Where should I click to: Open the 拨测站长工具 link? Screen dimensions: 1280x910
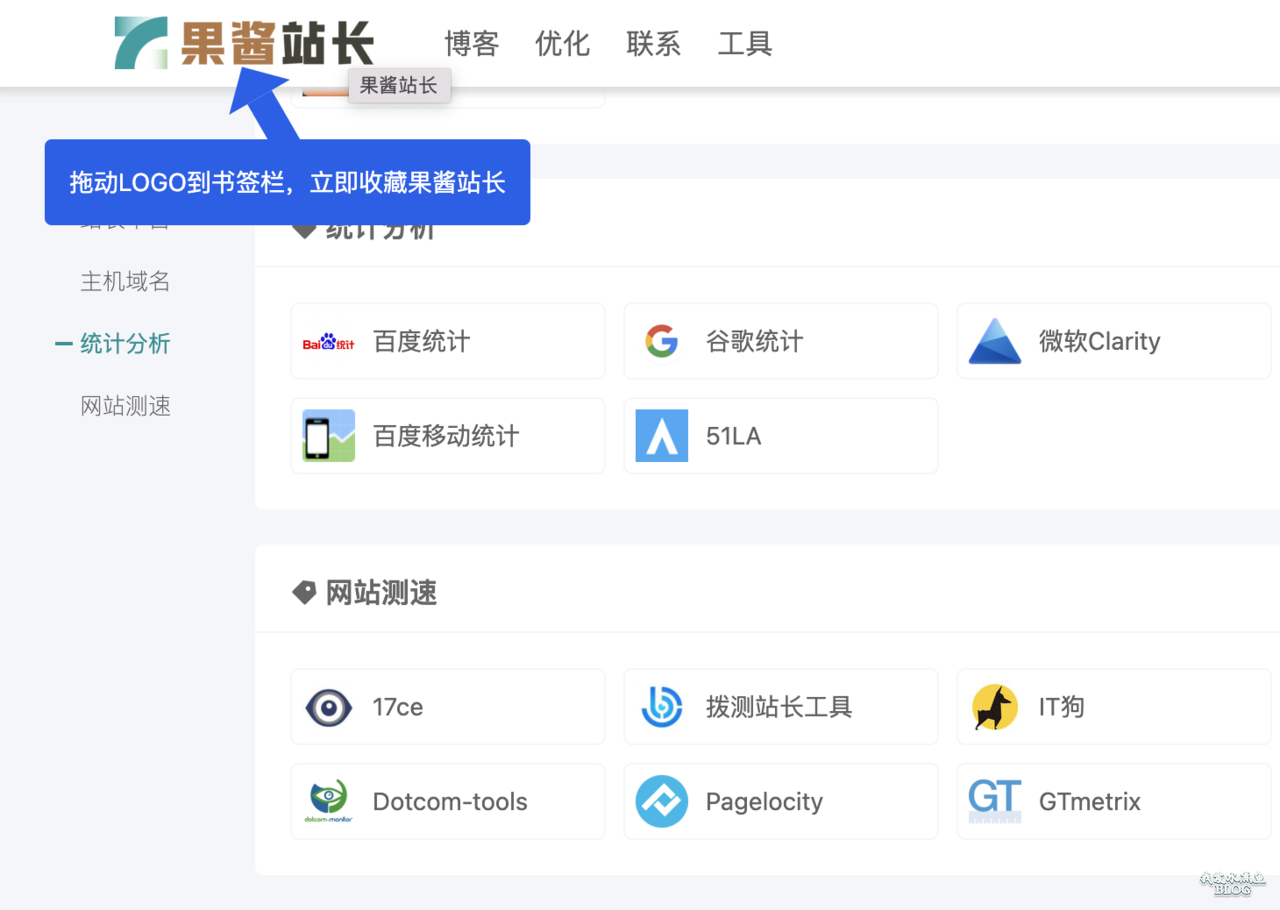pos(779,707)
